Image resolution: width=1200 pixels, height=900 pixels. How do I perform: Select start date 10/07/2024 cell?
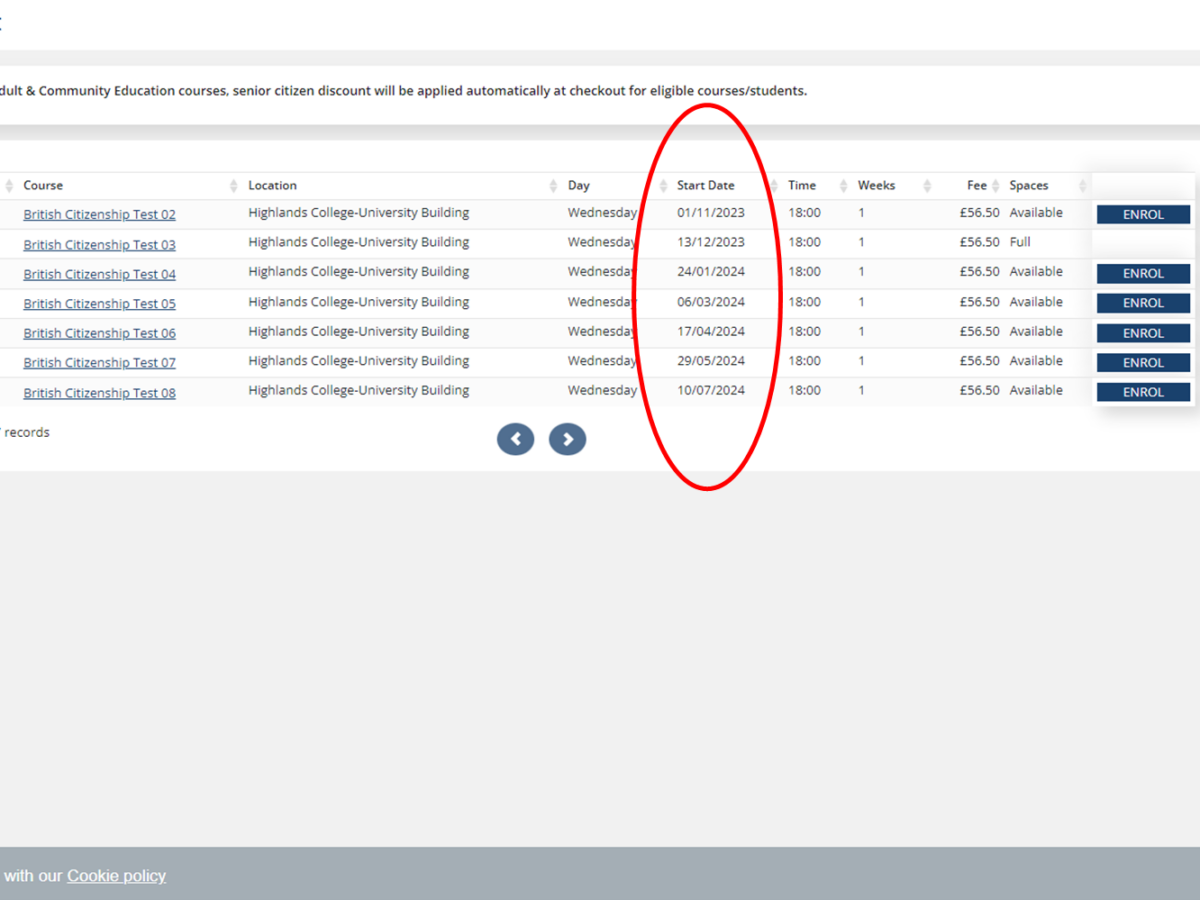click(x=711, y=391)
